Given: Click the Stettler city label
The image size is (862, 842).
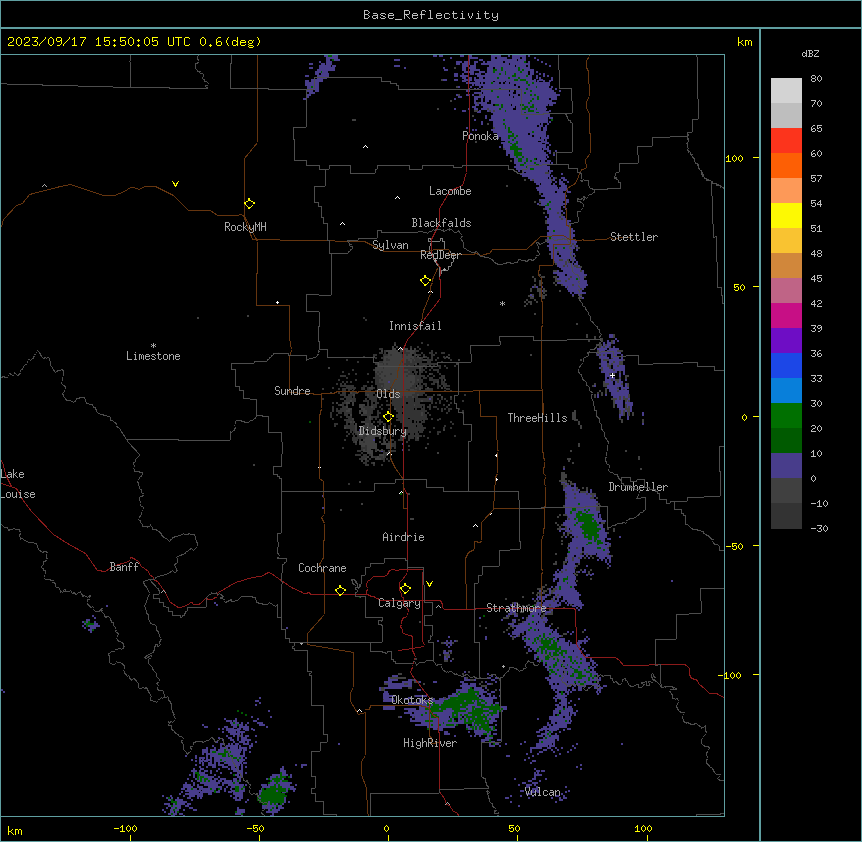Looking at the screenshot, I should click(x=634, y=237).
